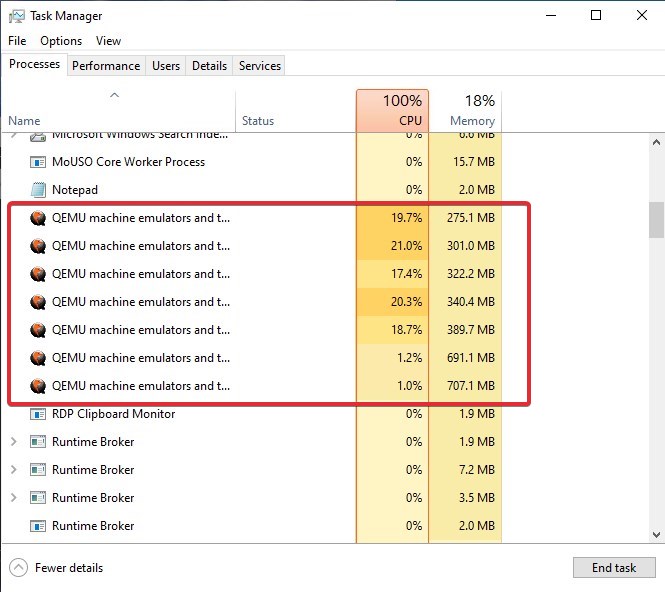The image size is (665, 592).
Task: Click the Runtime Broker icon using 1.9 MB
Action: point(38,442)
